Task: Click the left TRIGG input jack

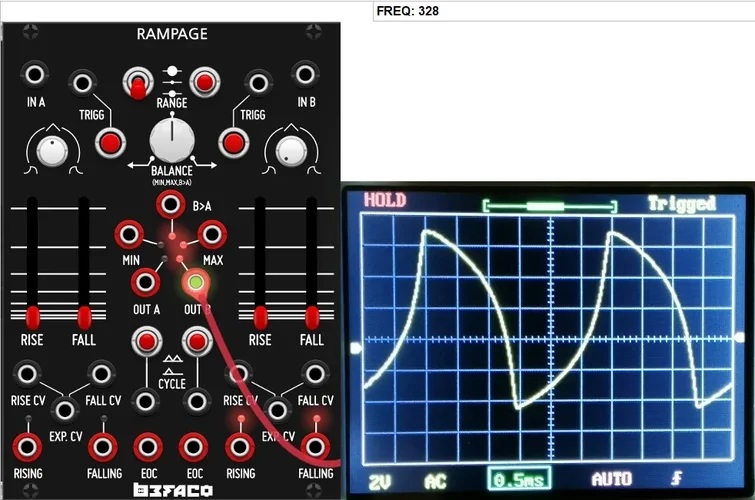Action: (x=82, y=83)
